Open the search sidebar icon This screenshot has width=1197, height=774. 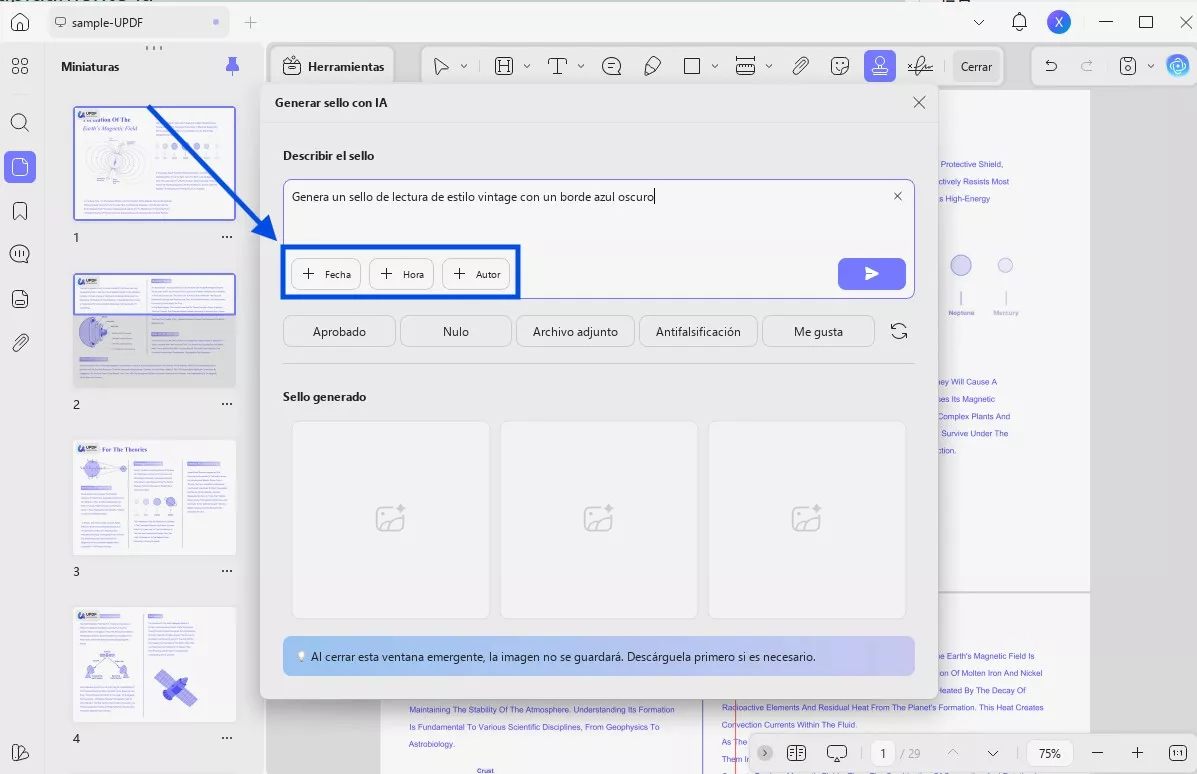(20, 122)
